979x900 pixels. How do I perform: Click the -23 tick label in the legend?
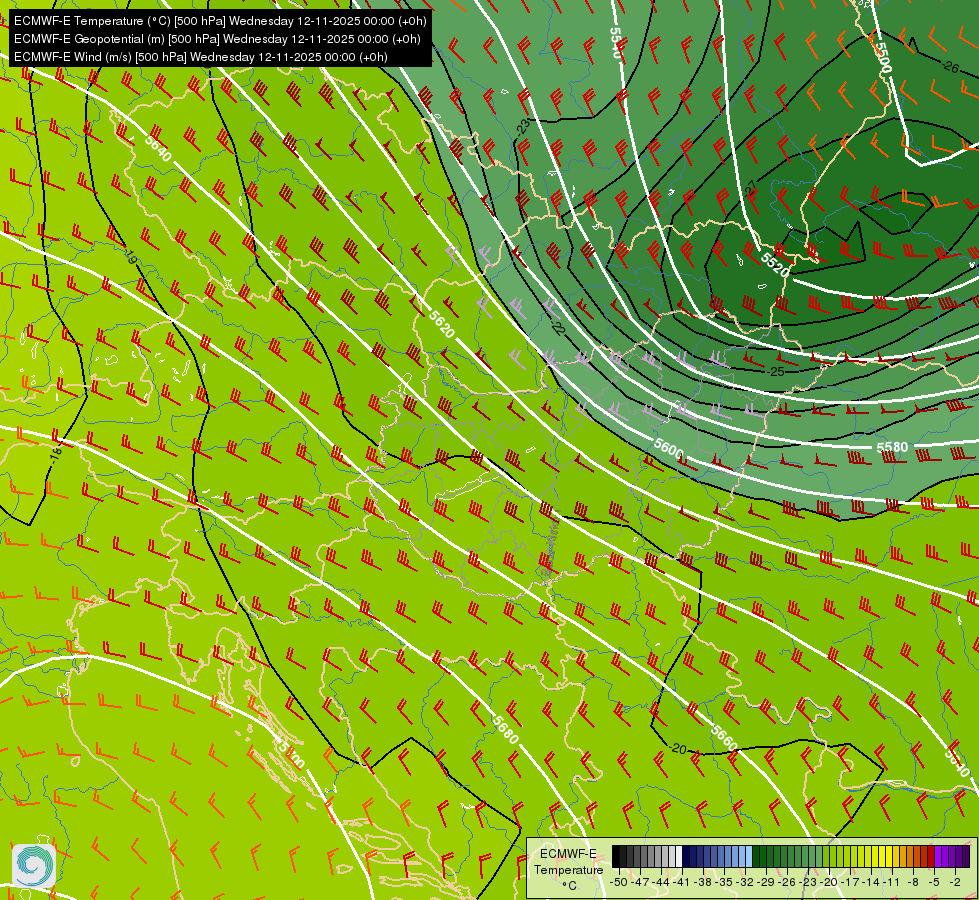[808, 882]
